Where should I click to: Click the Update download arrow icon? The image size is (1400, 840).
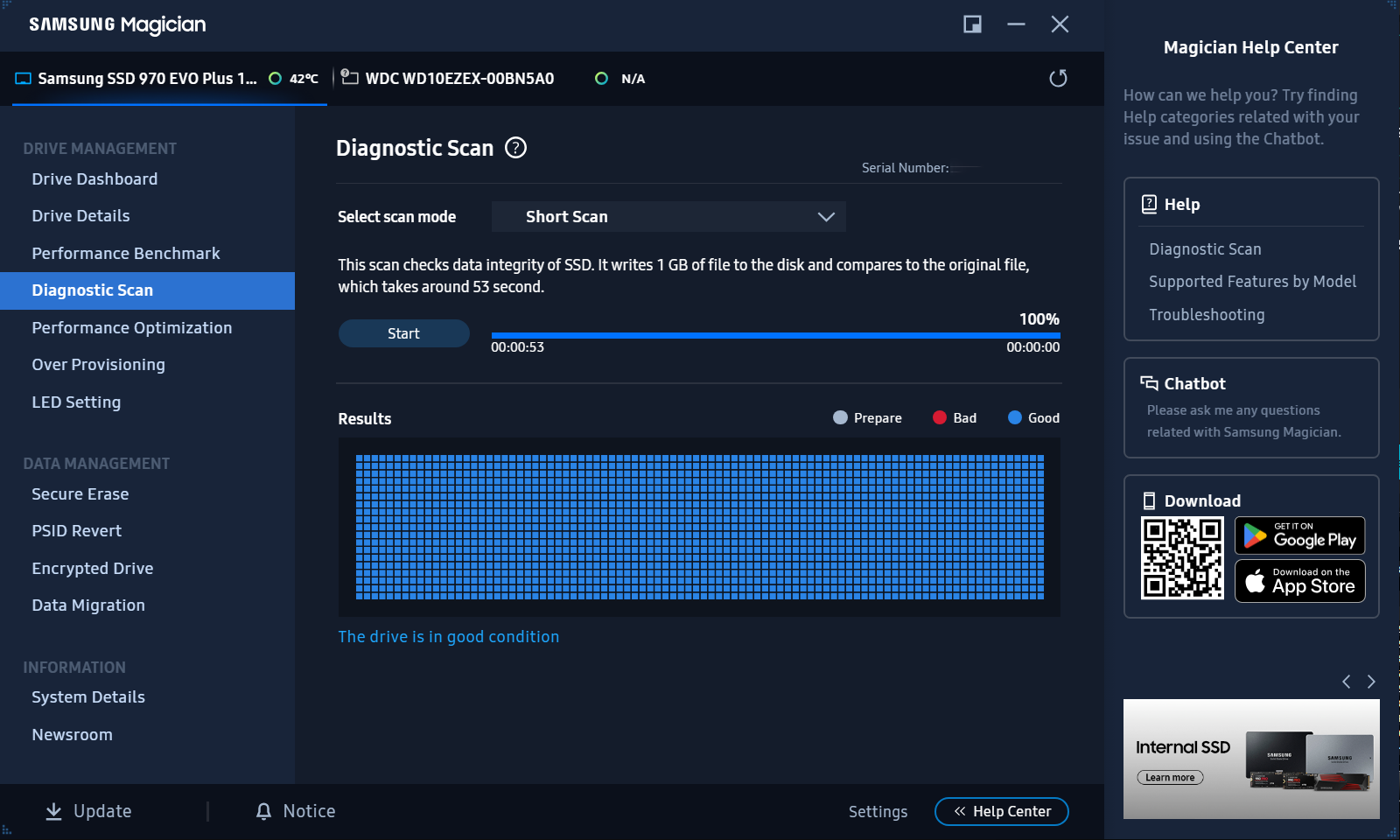click(53, 812)
